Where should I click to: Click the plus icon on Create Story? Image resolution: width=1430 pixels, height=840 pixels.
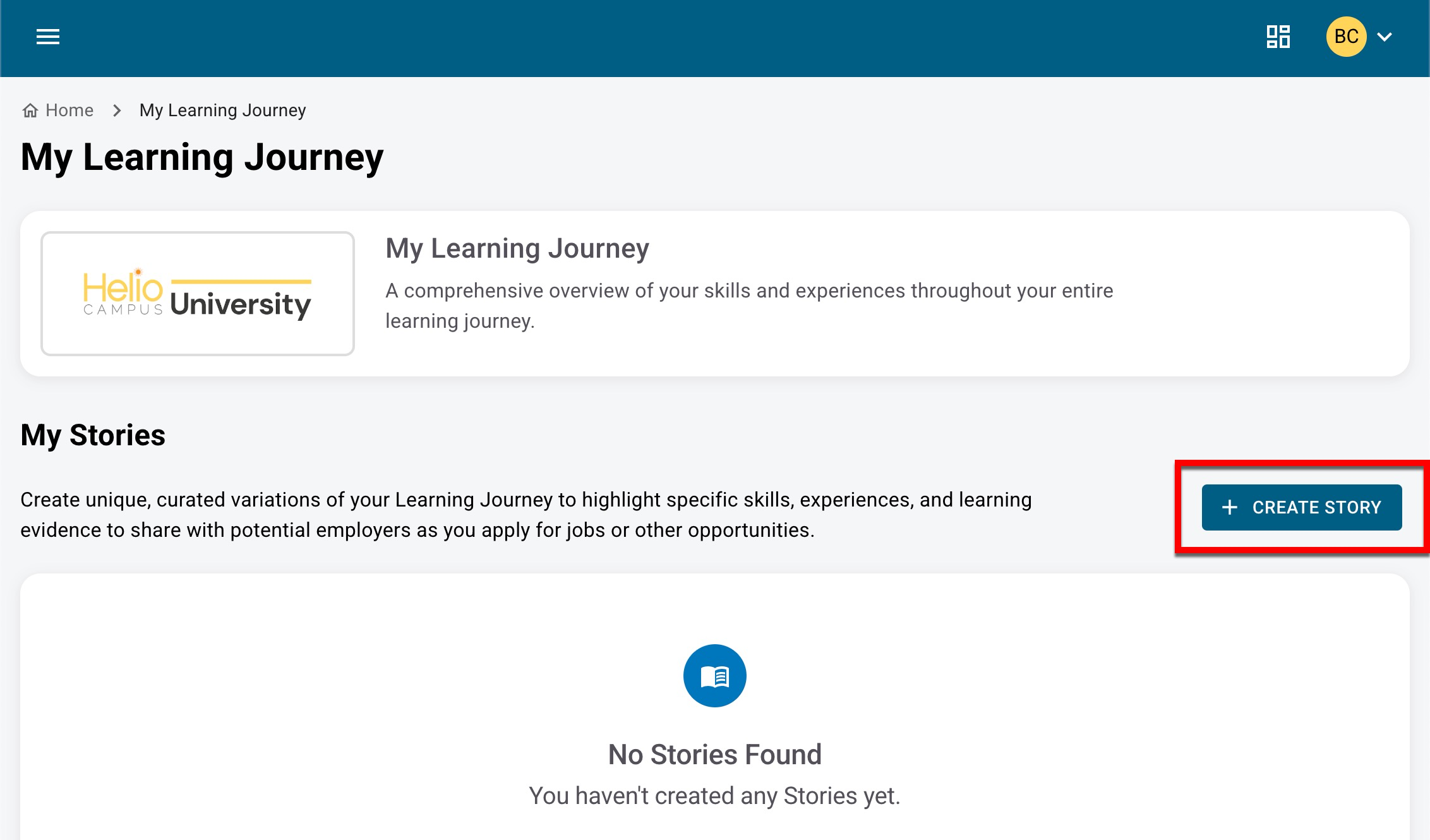tap(1229, 508)
